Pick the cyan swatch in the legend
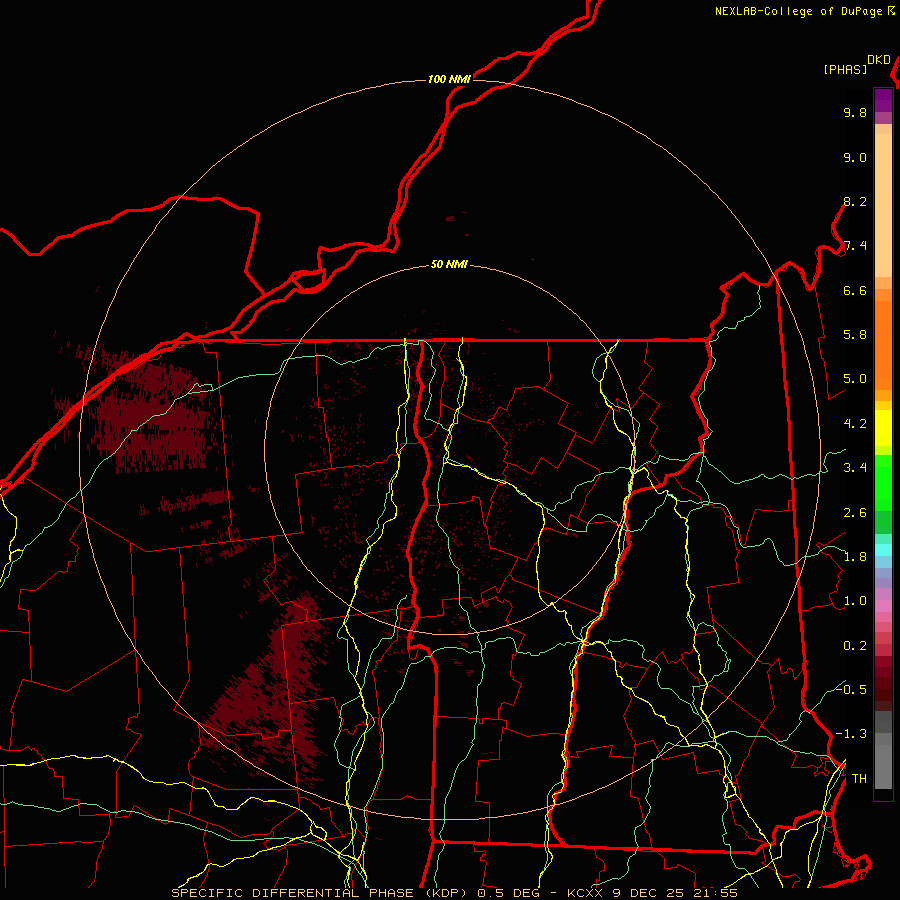Viewport: 900px width, 900px height. click(x=883, y=550)
